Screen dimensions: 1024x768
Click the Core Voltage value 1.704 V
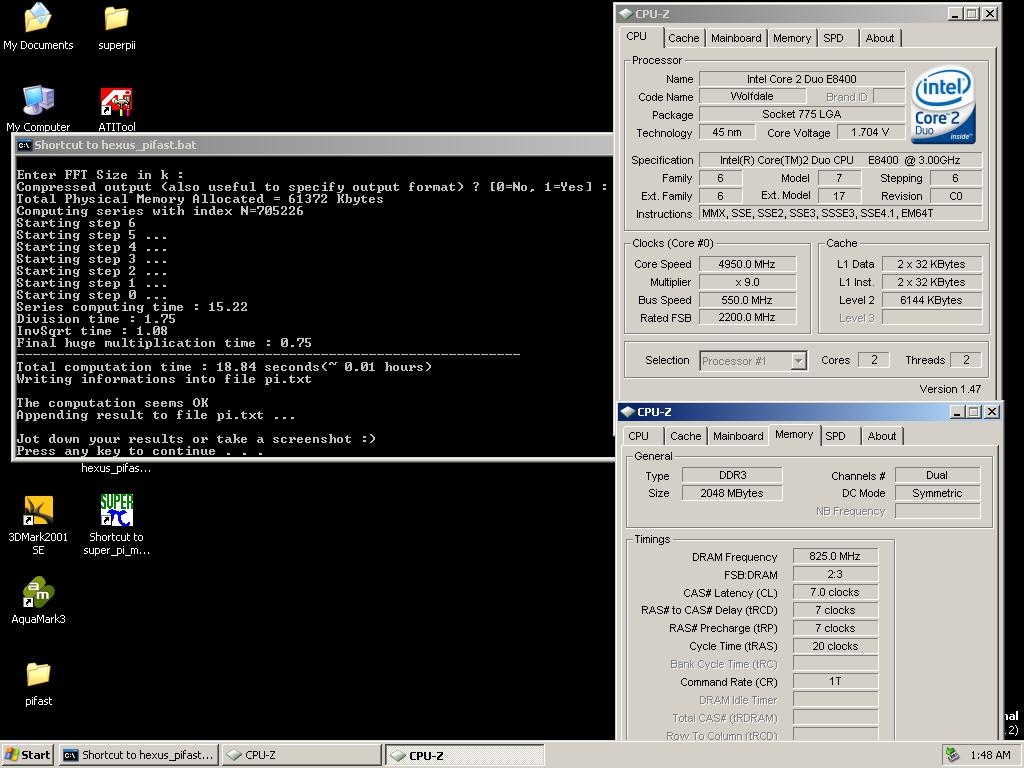coord(870,133)
